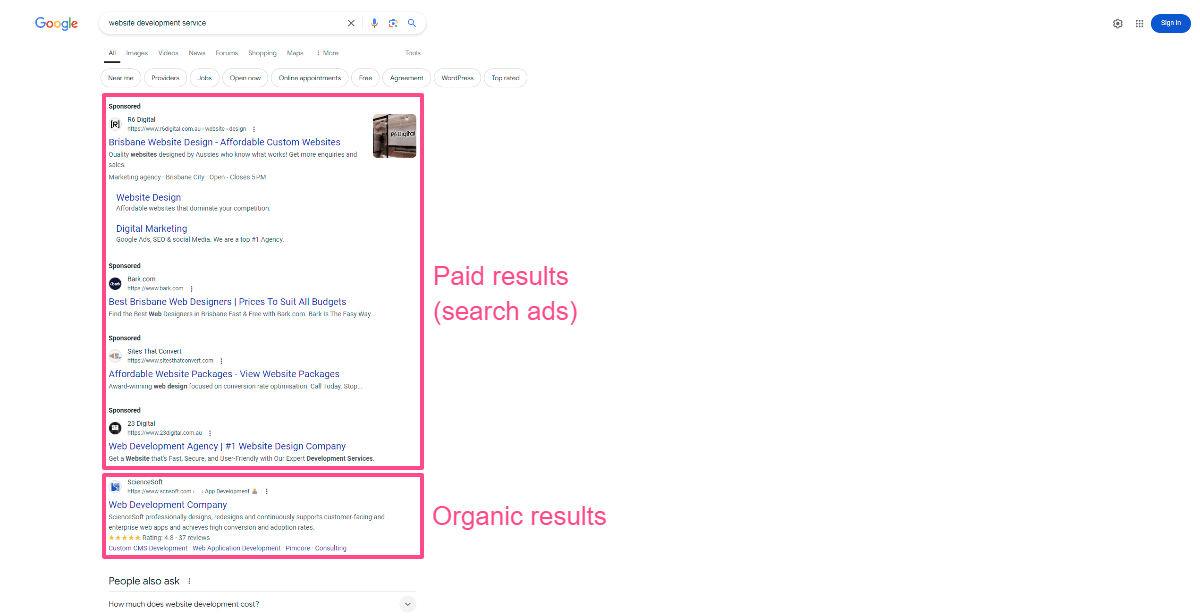
Task: Open the three-dot menu for 23 Digital ad
Action: pos(212,432)
